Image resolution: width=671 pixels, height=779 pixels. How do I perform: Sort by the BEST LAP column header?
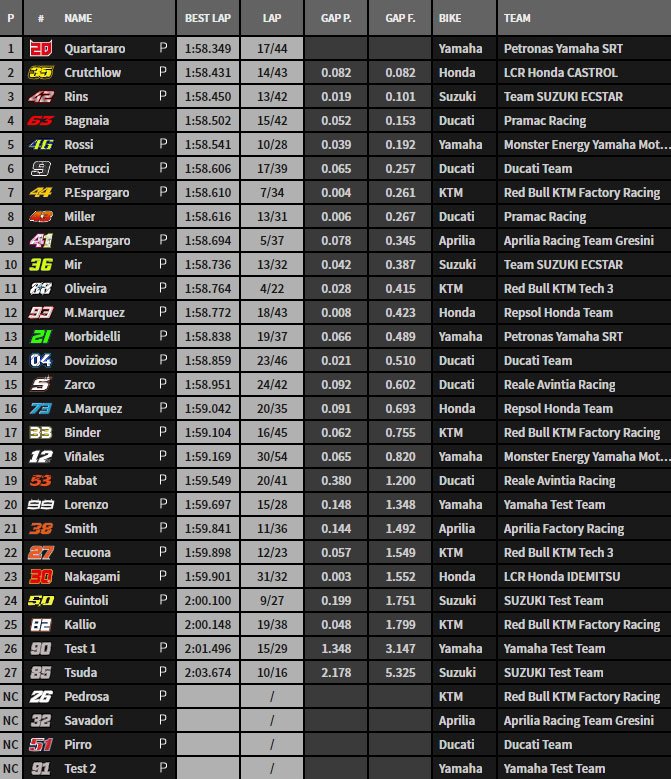click(207, 18)
